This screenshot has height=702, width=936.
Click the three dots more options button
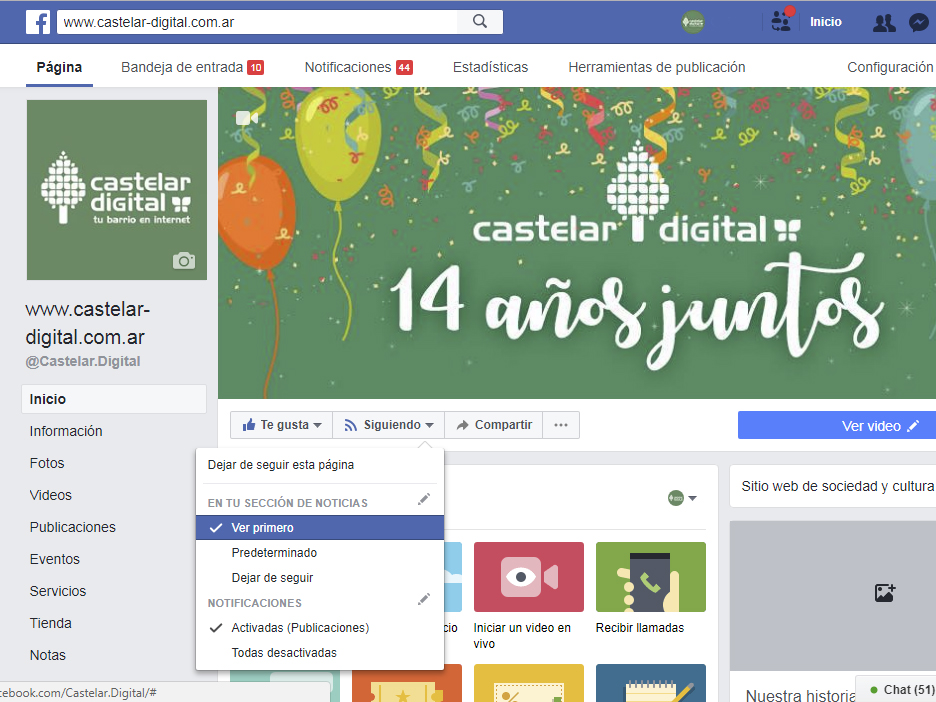[x=561, y=425]
